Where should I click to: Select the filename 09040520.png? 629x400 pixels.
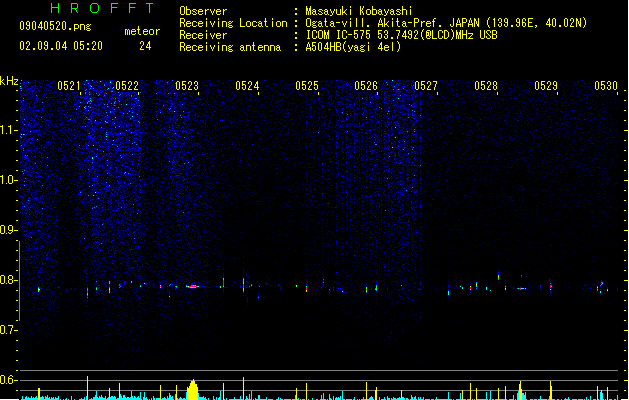click(x=55, y=26)
